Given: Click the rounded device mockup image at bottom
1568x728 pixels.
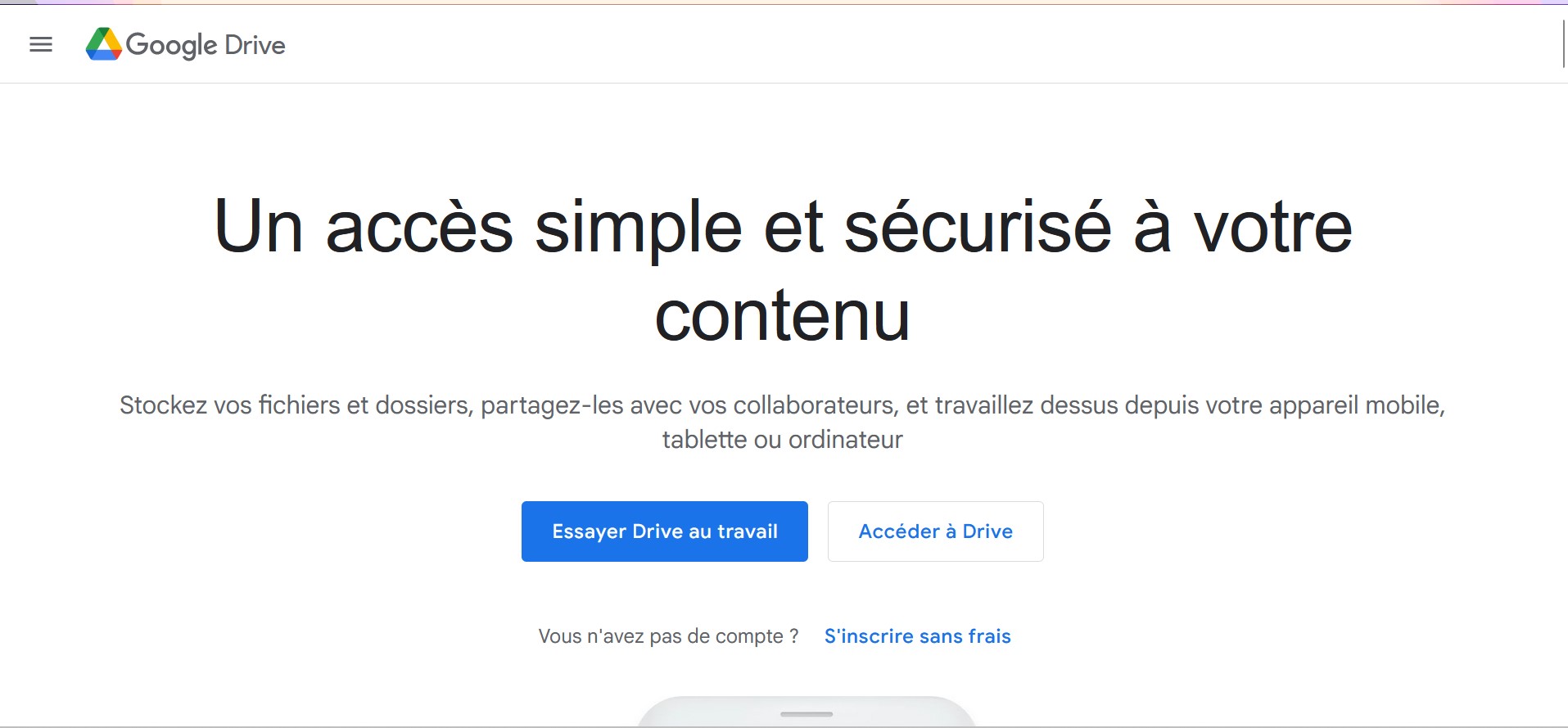Looking at the screenshot, I should click(807, 712).
